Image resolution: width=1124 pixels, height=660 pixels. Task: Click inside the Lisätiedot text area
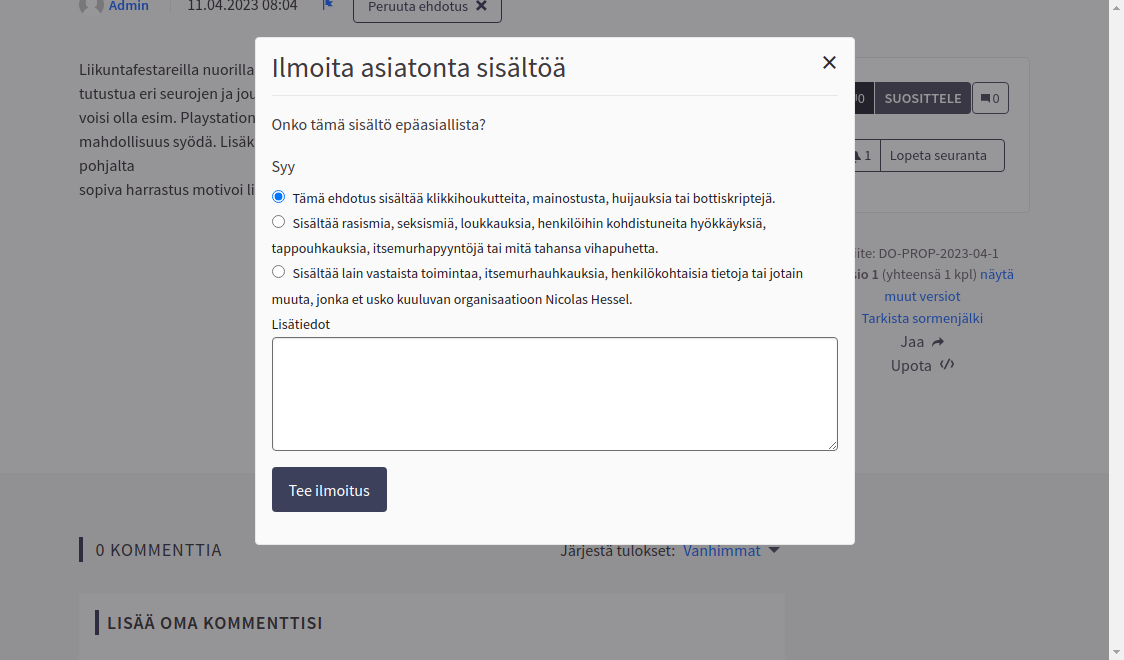pyautogui.click(x=554, y=393)
